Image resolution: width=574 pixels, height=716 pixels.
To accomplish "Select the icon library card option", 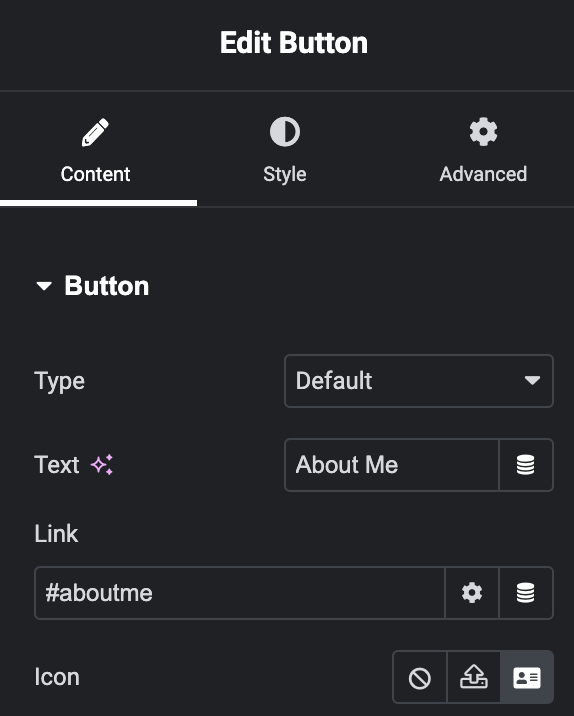I will (x=527, y=677).
